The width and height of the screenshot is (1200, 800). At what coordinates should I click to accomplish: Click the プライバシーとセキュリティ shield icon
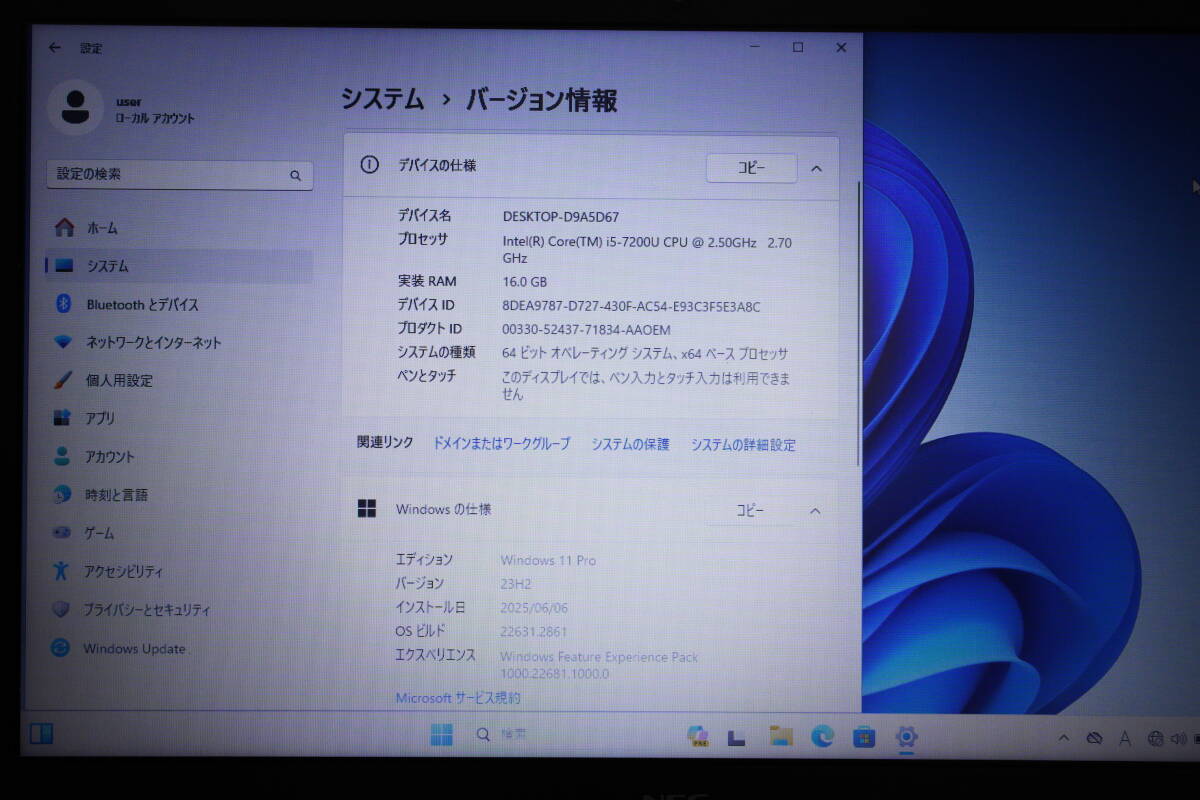pyautogui.click(x=61, y=609)
